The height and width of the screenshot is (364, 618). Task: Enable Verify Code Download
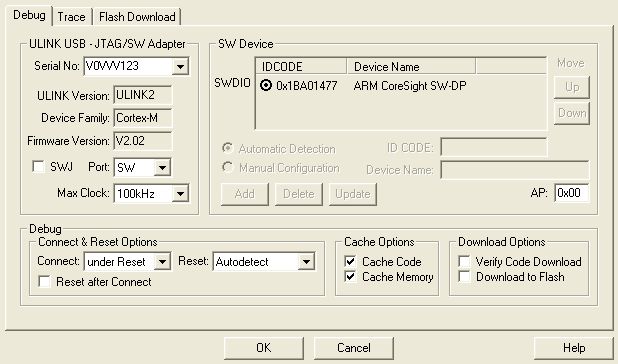[x=464, y=261]
